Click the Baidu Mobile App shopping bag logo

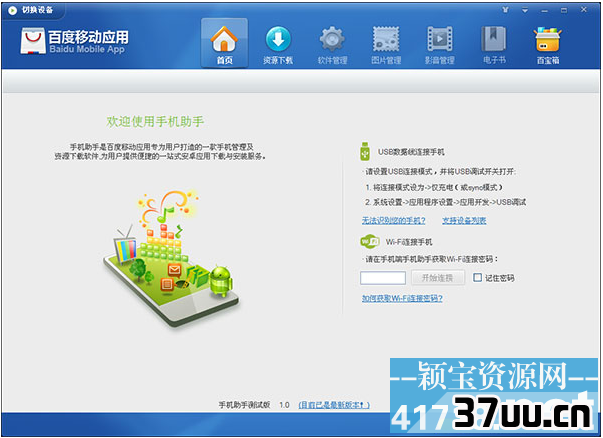33,41
